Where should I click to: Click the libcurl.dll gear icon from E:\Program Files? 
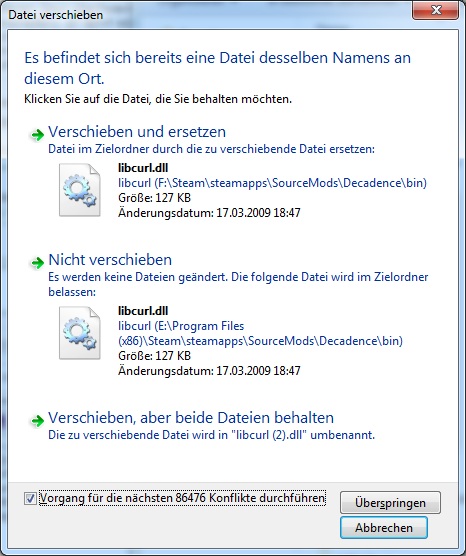pos(80,333)
